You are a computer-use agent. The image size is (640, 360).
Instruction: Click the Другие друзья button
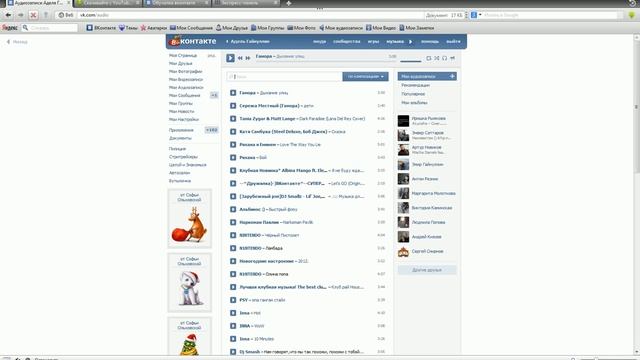tap(427, 270)
